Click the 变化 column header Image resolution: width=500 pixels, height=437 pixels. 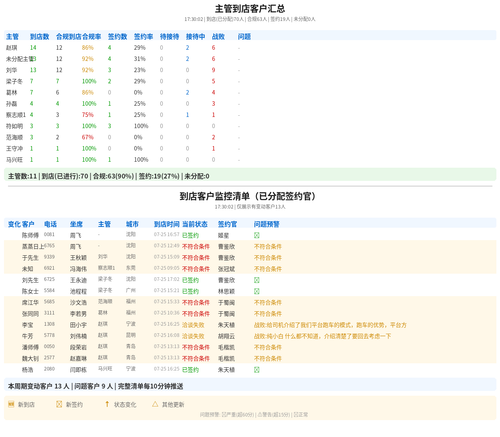(14, 224)
